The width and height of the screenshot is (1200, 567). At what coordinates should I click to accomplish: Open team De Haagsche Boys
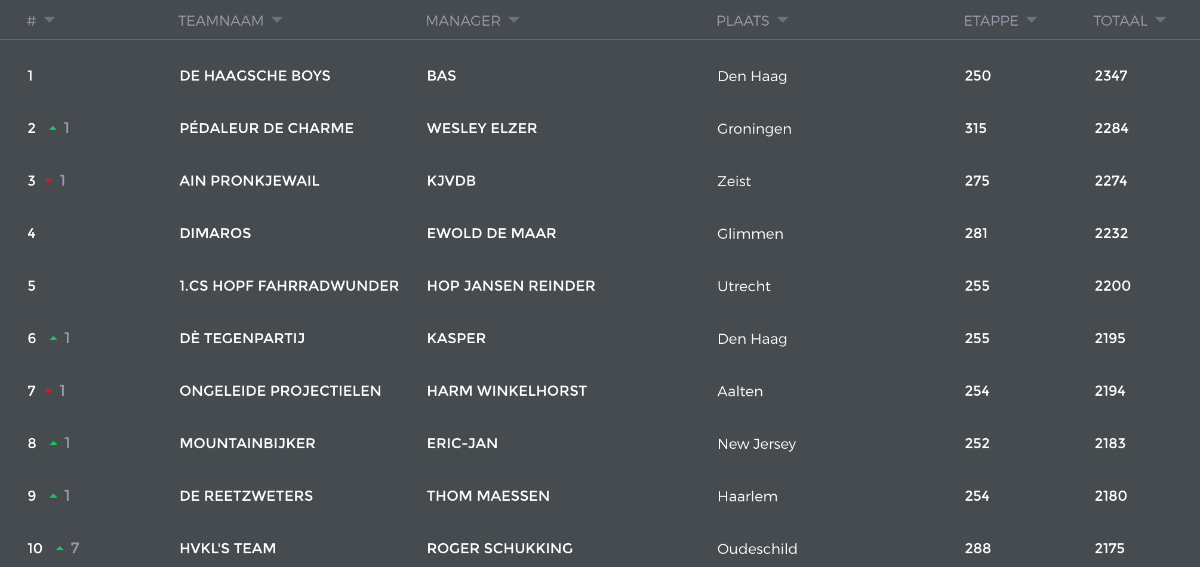pyautogui.click(x=255, y=76)
